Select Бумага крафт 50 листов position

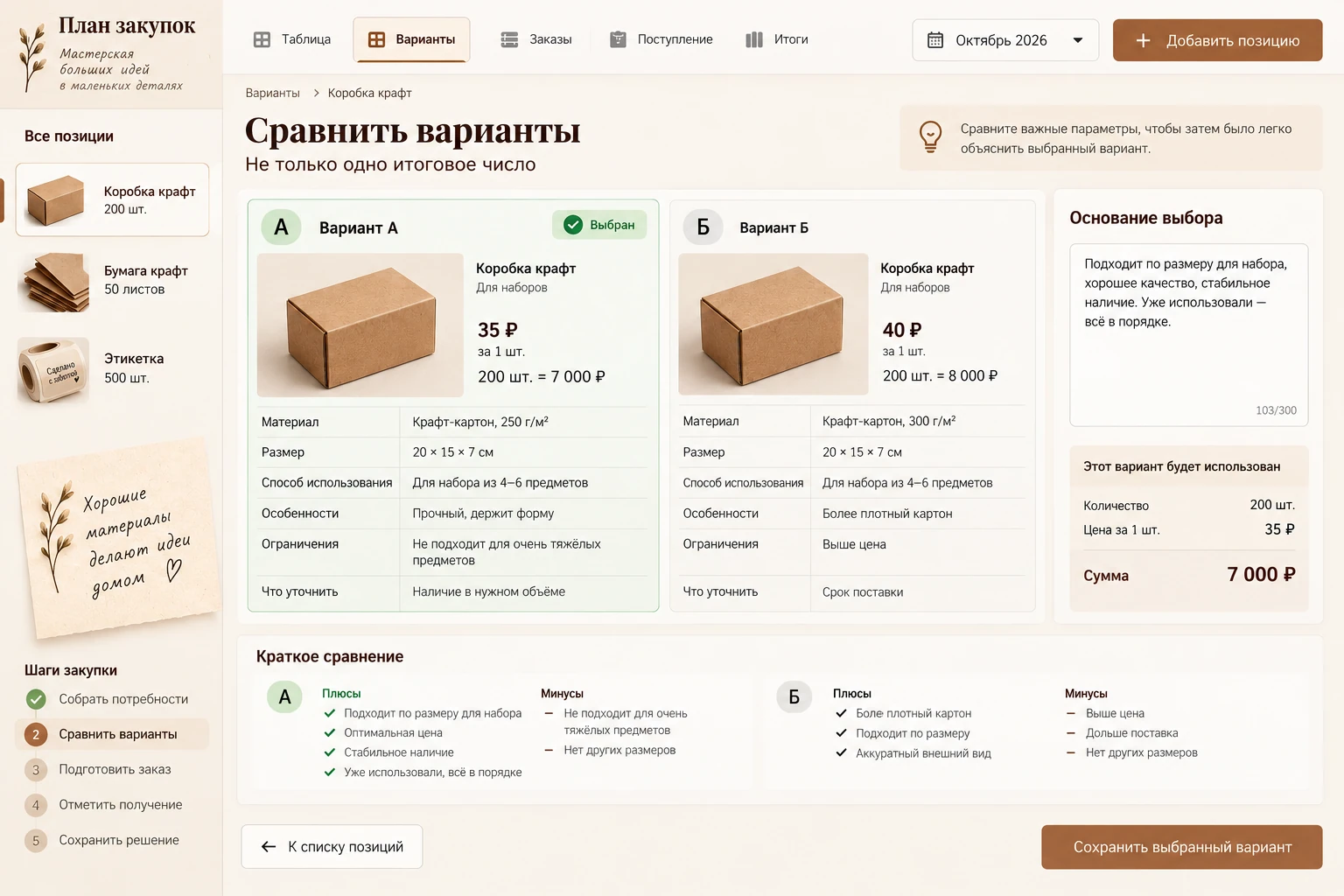(x=112, y=281)
